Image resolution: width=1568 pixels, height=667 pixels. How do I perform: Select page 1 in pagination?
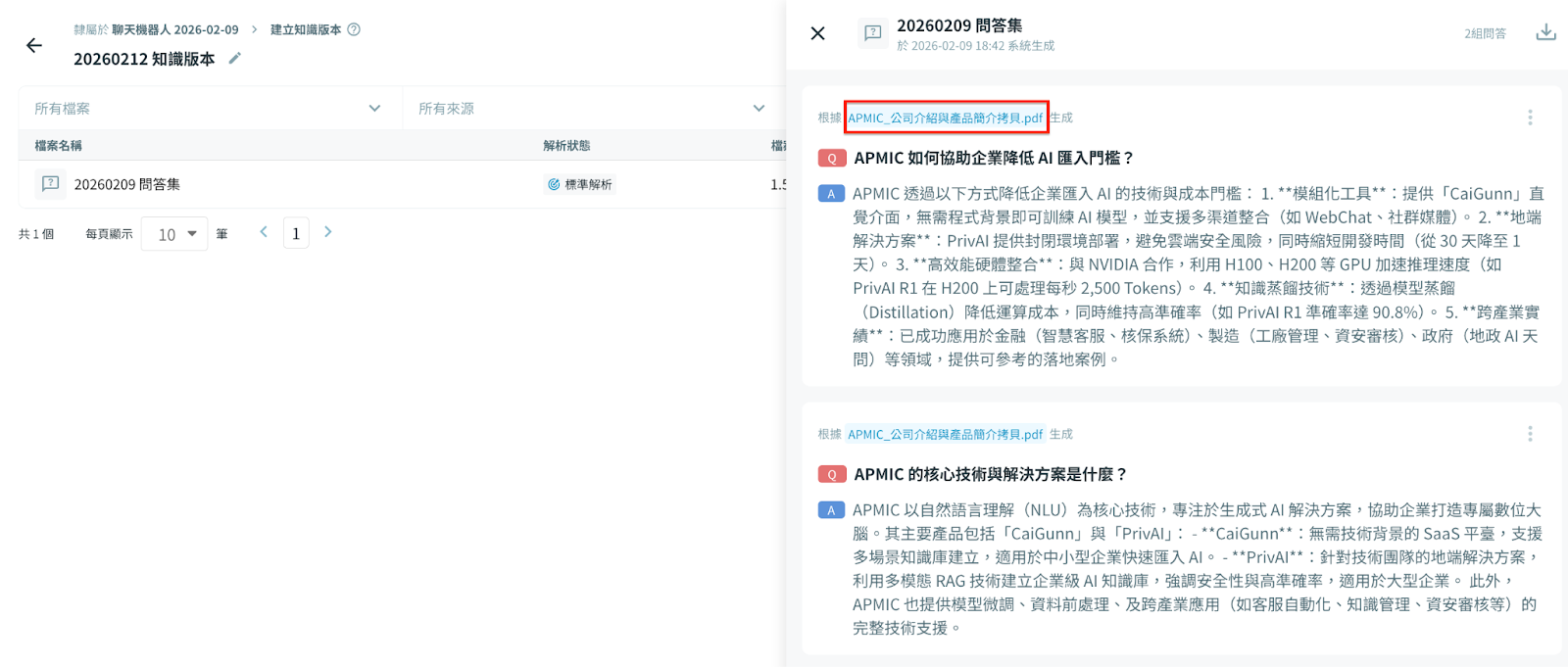(296, 233)
